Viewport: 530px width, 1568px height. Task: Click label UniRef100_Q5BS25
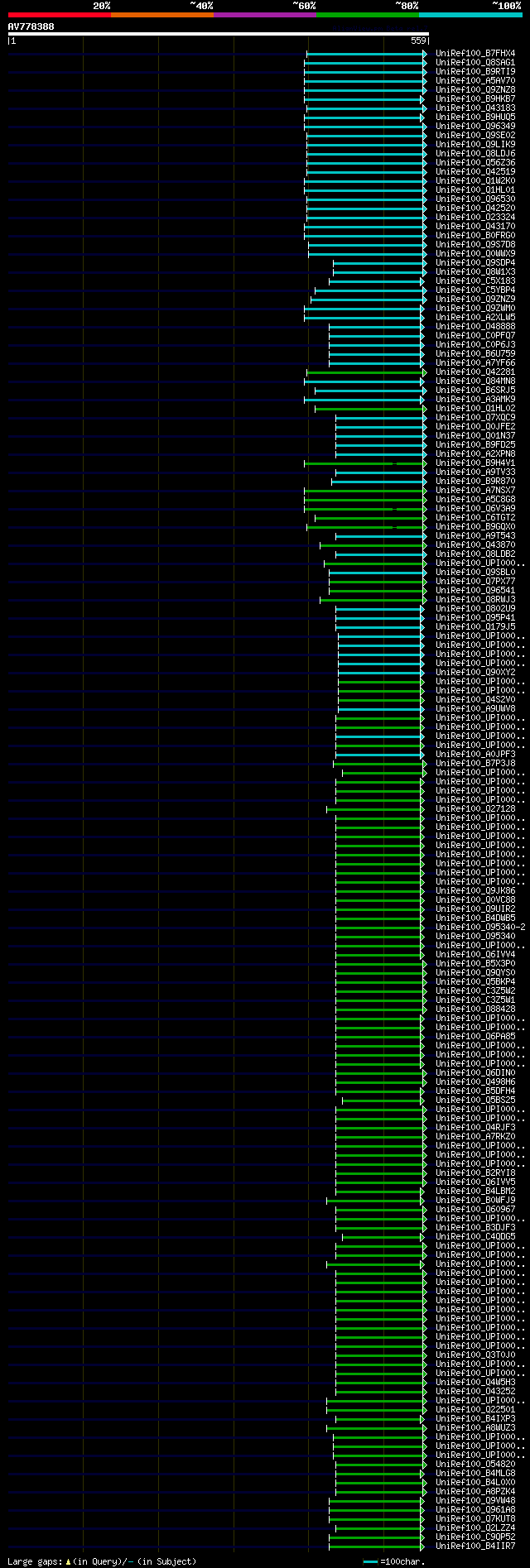coord(475,1100)
